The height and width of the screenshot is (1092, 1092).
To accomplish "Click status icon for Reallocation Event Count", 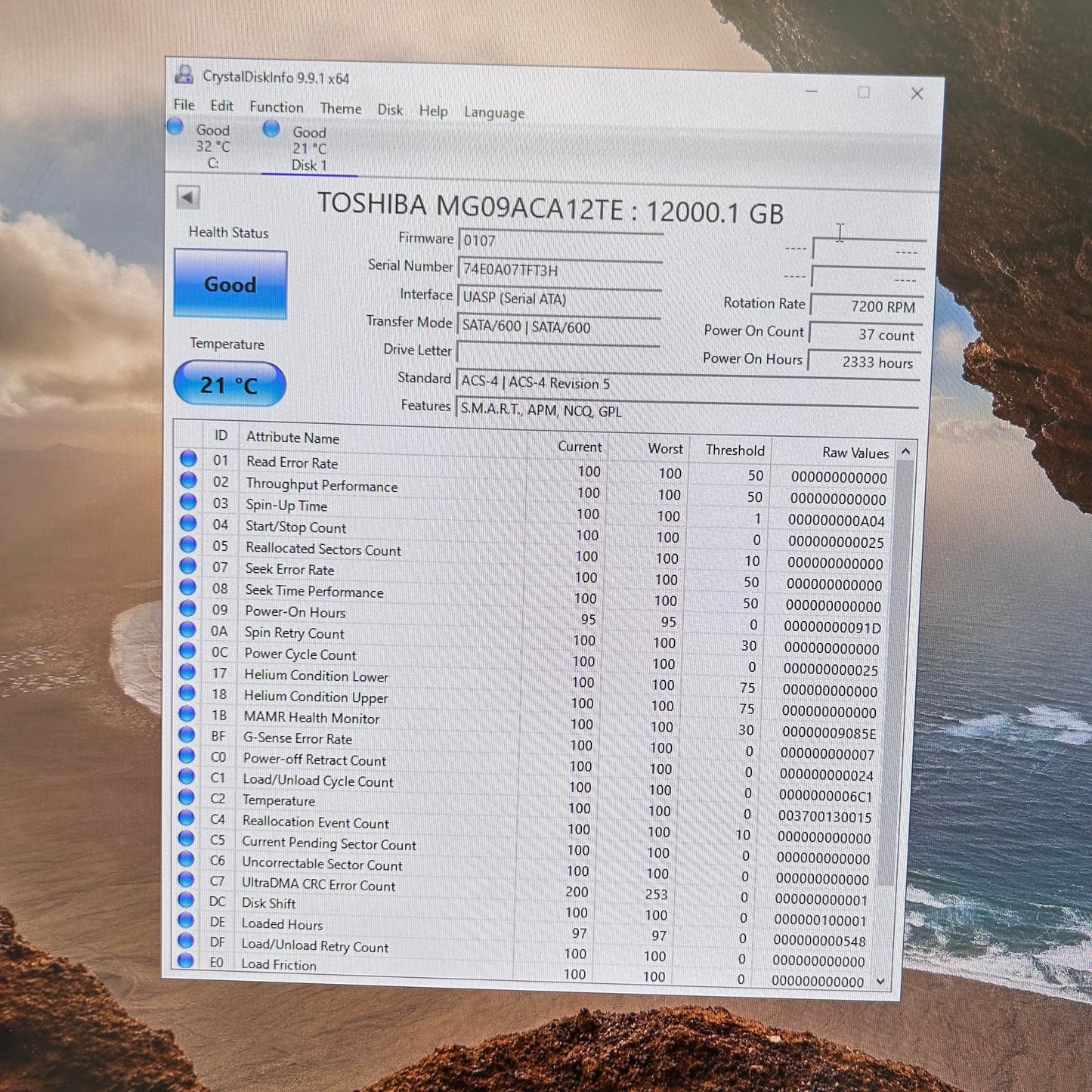I will (x=187, y=818).
